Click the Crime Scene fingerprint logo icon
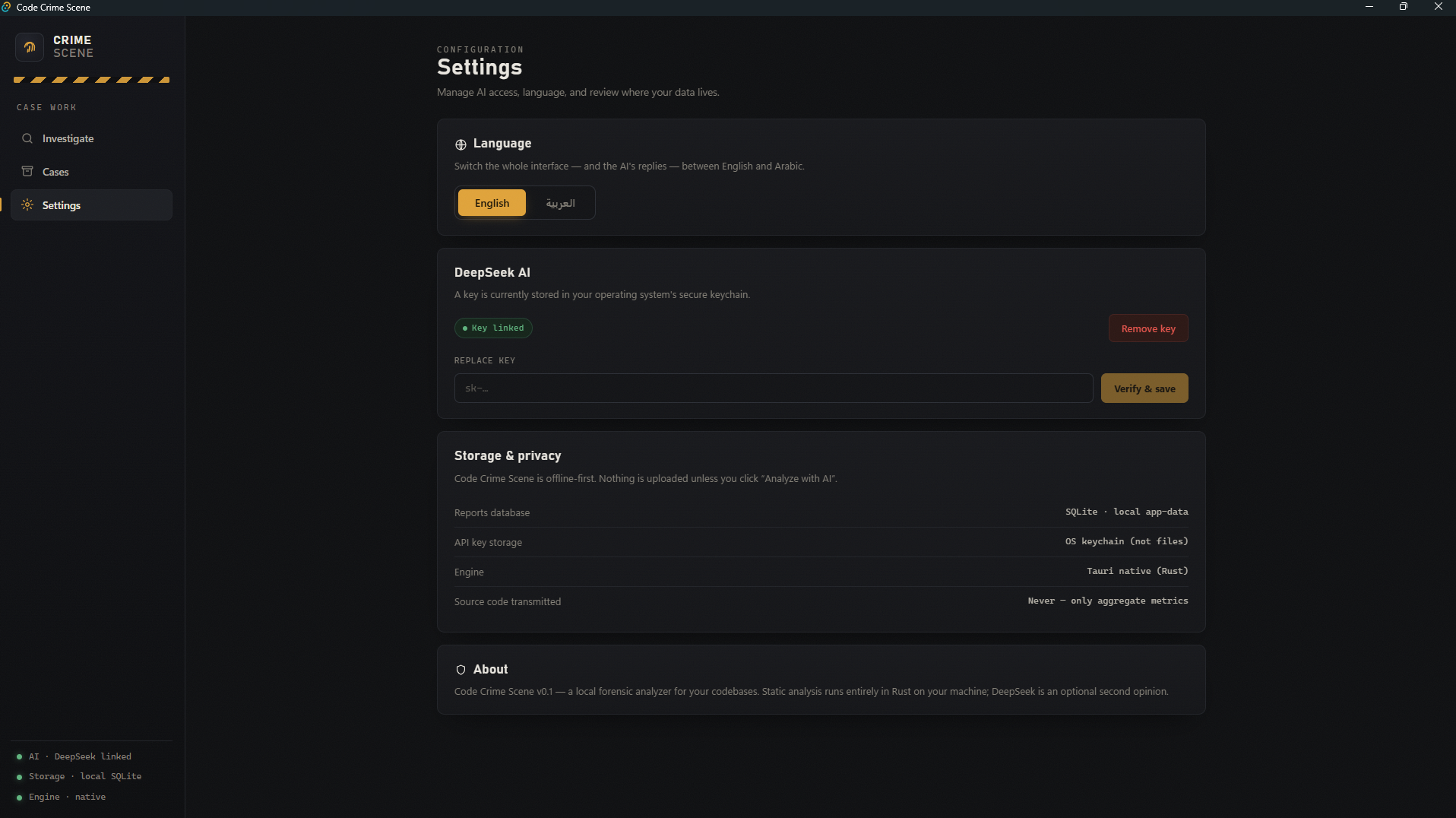Screen dimensions: 1456x818 click(30, 47)
